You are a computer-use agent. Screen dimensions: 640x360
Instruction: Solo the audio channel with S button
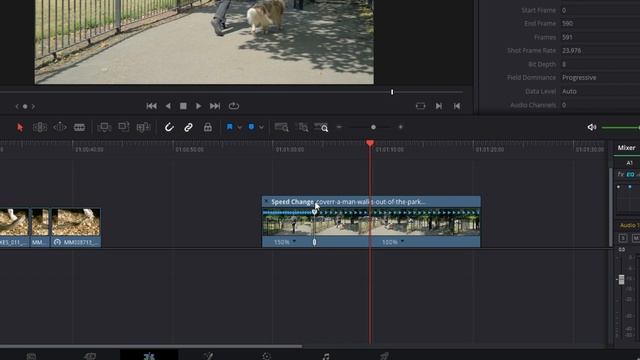click(623, 238)
